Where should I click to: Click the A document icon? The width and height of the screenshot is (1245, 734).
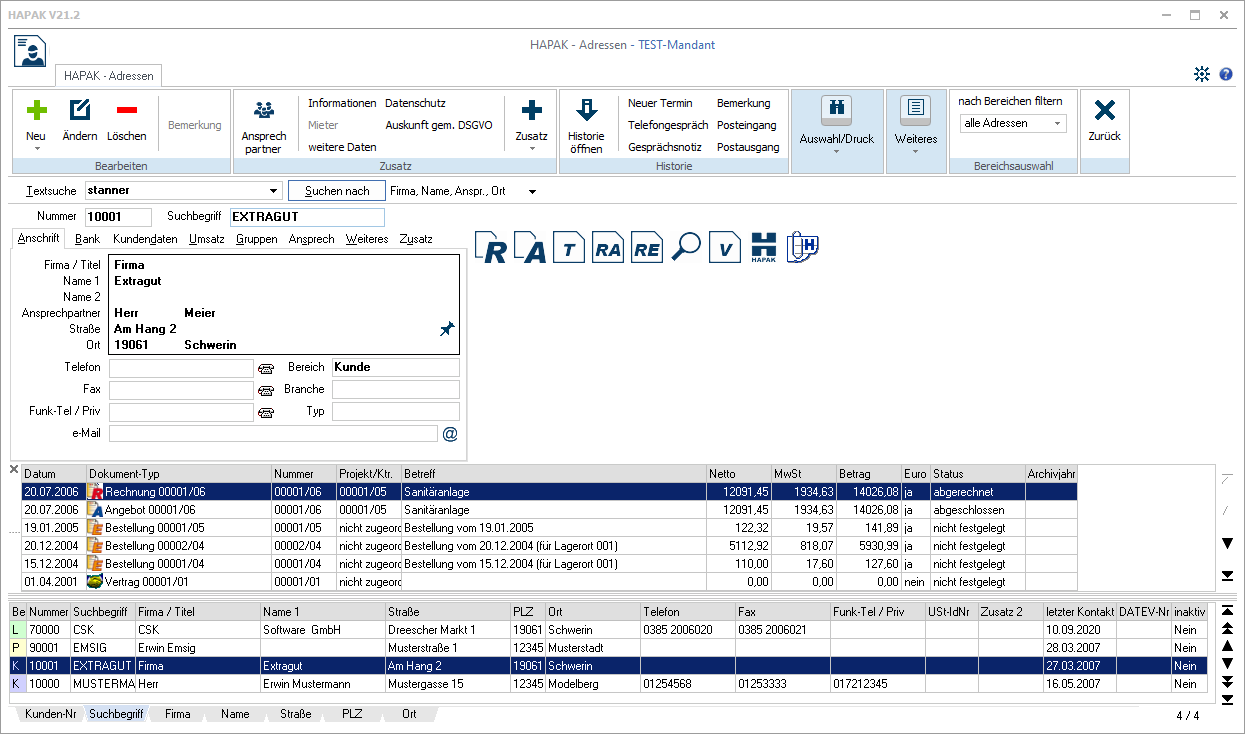click(532, 247)
